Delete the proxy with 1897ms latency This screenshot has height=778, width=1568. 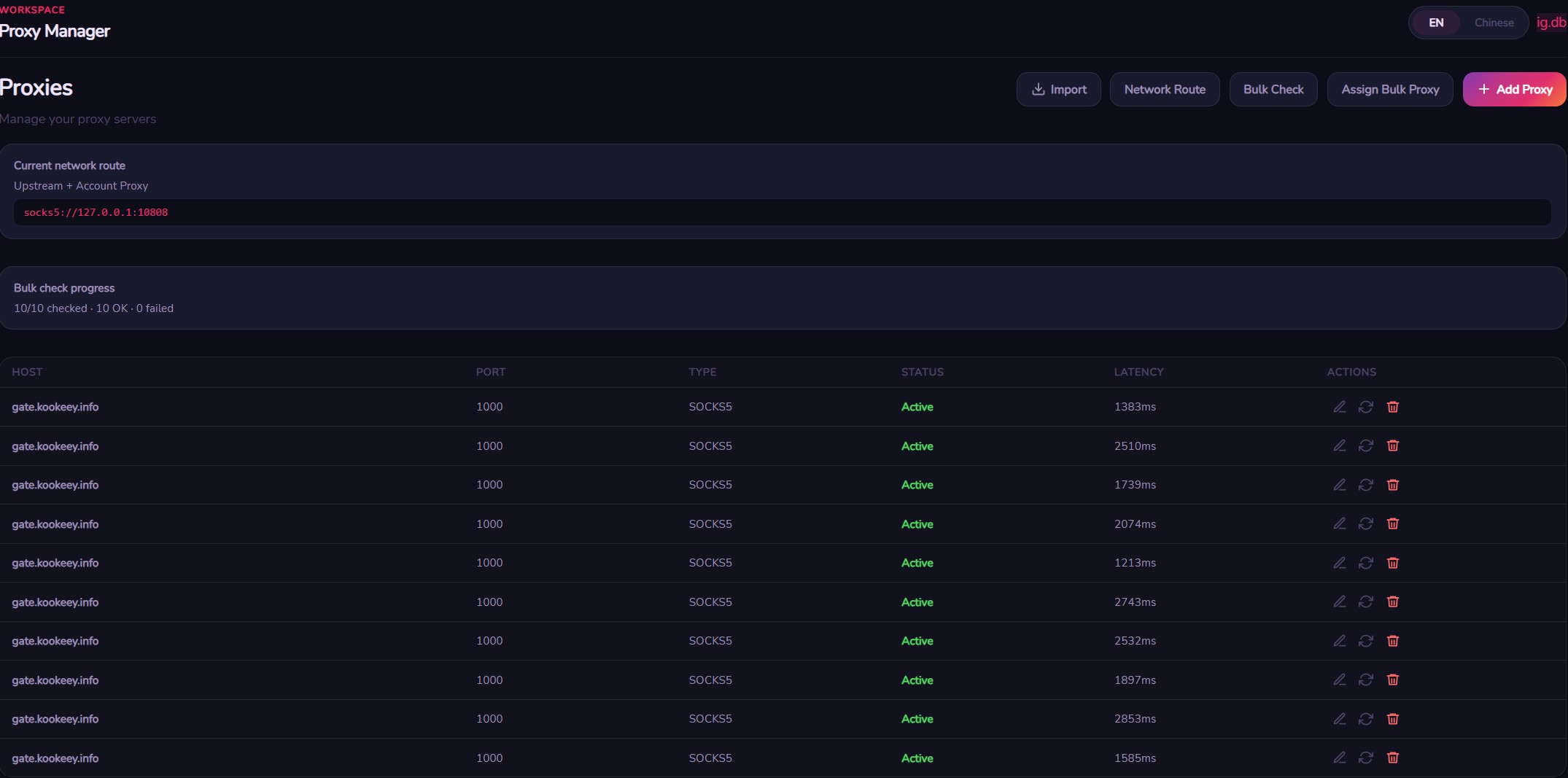[x=1393, y=680]
